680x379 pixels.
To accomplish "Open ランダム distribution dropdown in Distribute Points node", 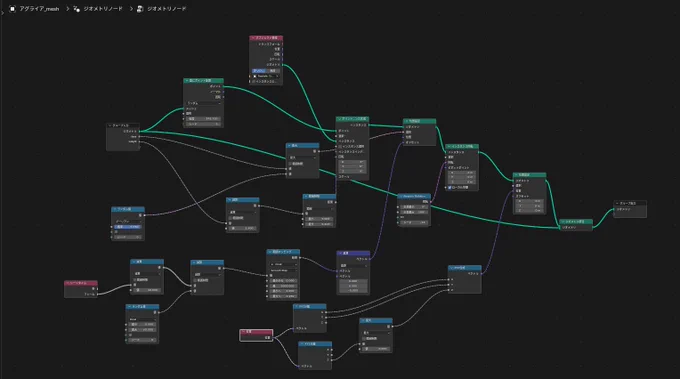I will 203,103.
